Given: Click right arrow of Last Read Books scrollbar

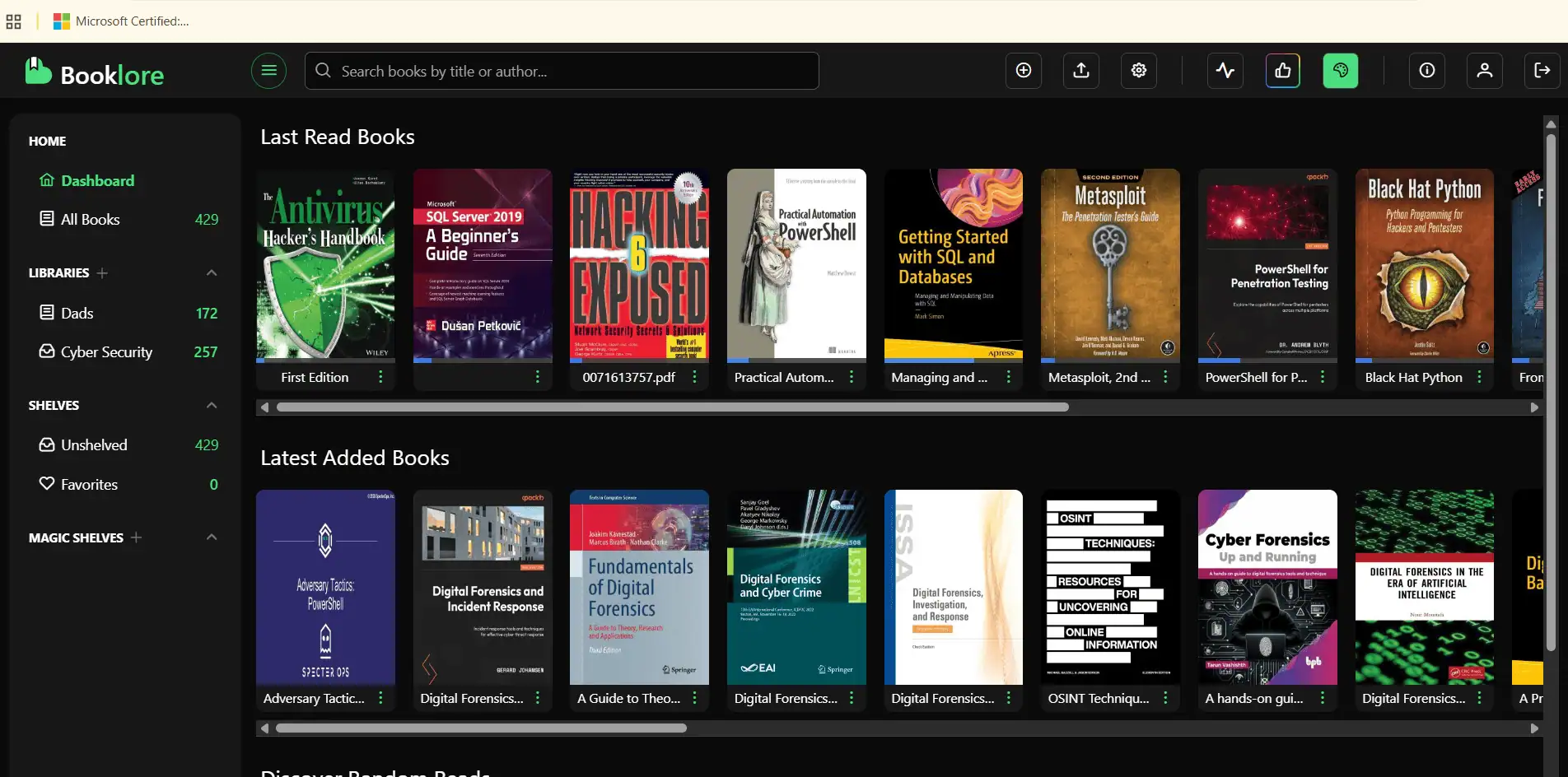Looking at the screenshot, I should point(1534,407).
